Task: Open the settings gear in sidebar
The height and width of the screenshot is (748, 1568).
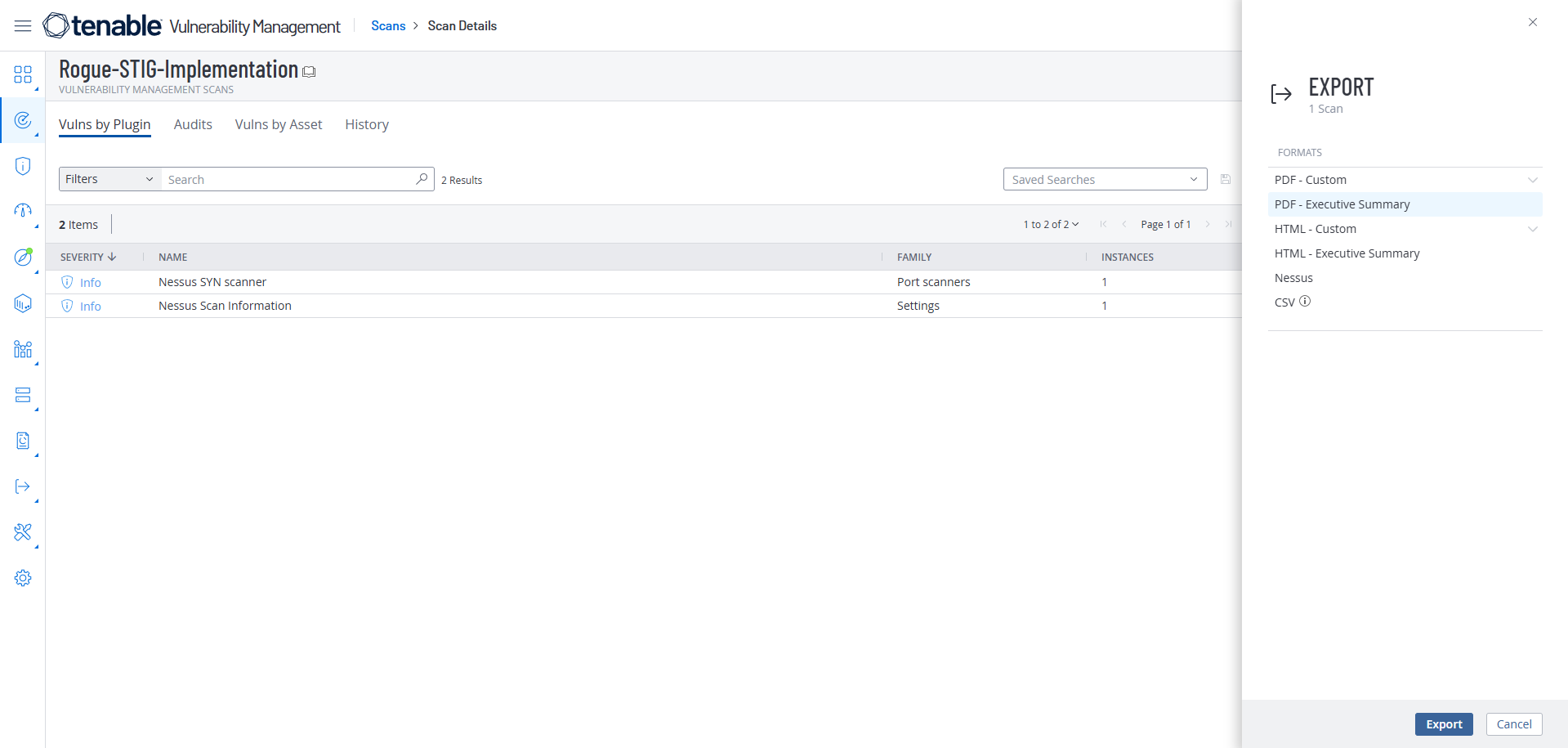Action: (23, 578)
